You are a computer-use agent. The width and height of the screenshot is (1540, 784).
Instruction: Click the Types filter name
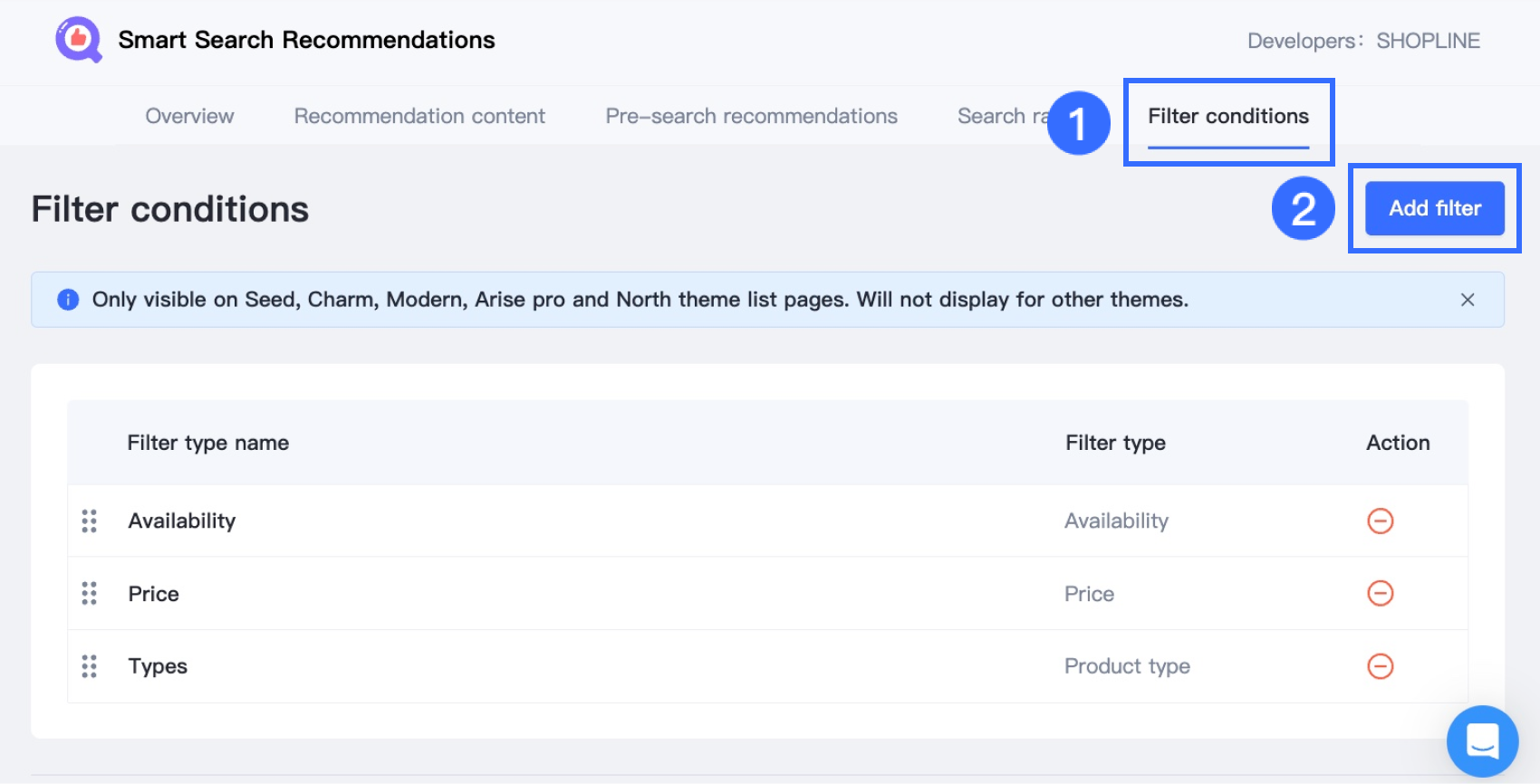(158, 666)
